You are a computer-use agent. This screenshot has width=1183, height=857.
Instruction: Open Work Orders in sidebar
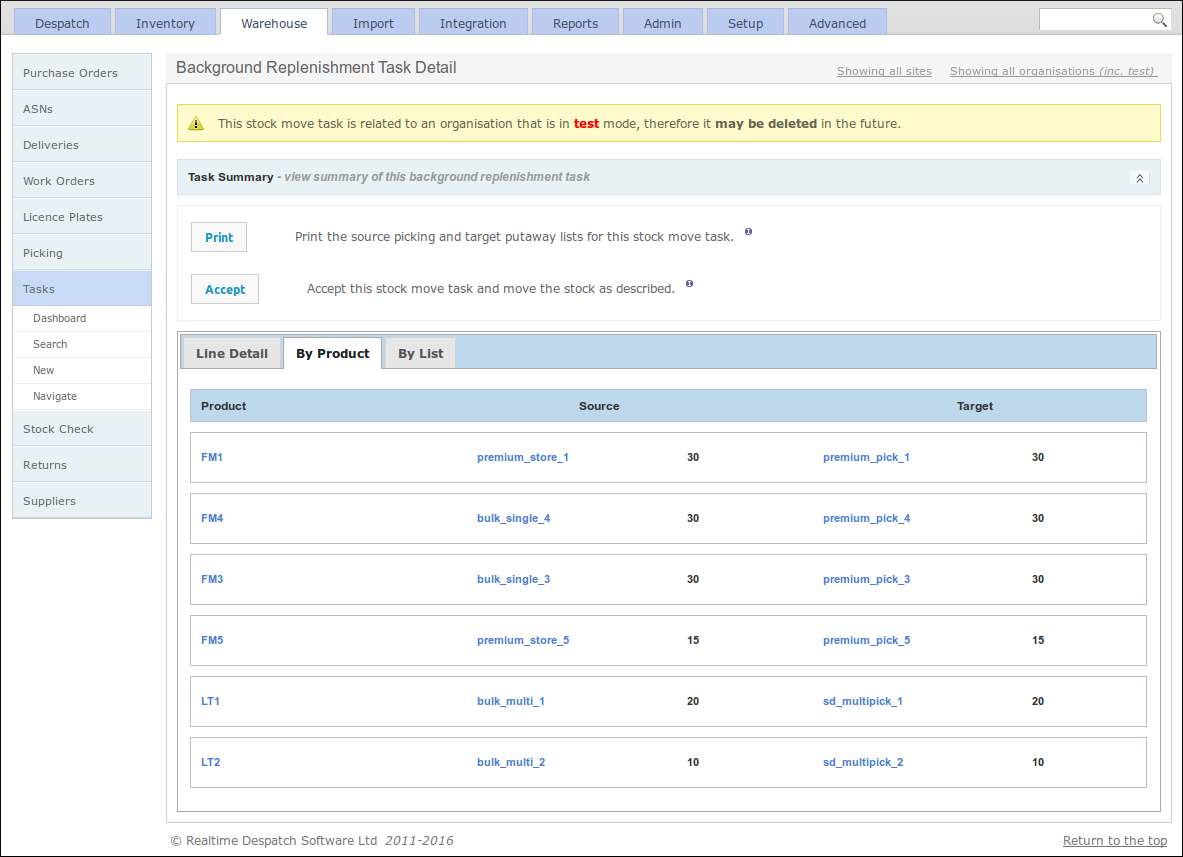(x=82, y=181)
